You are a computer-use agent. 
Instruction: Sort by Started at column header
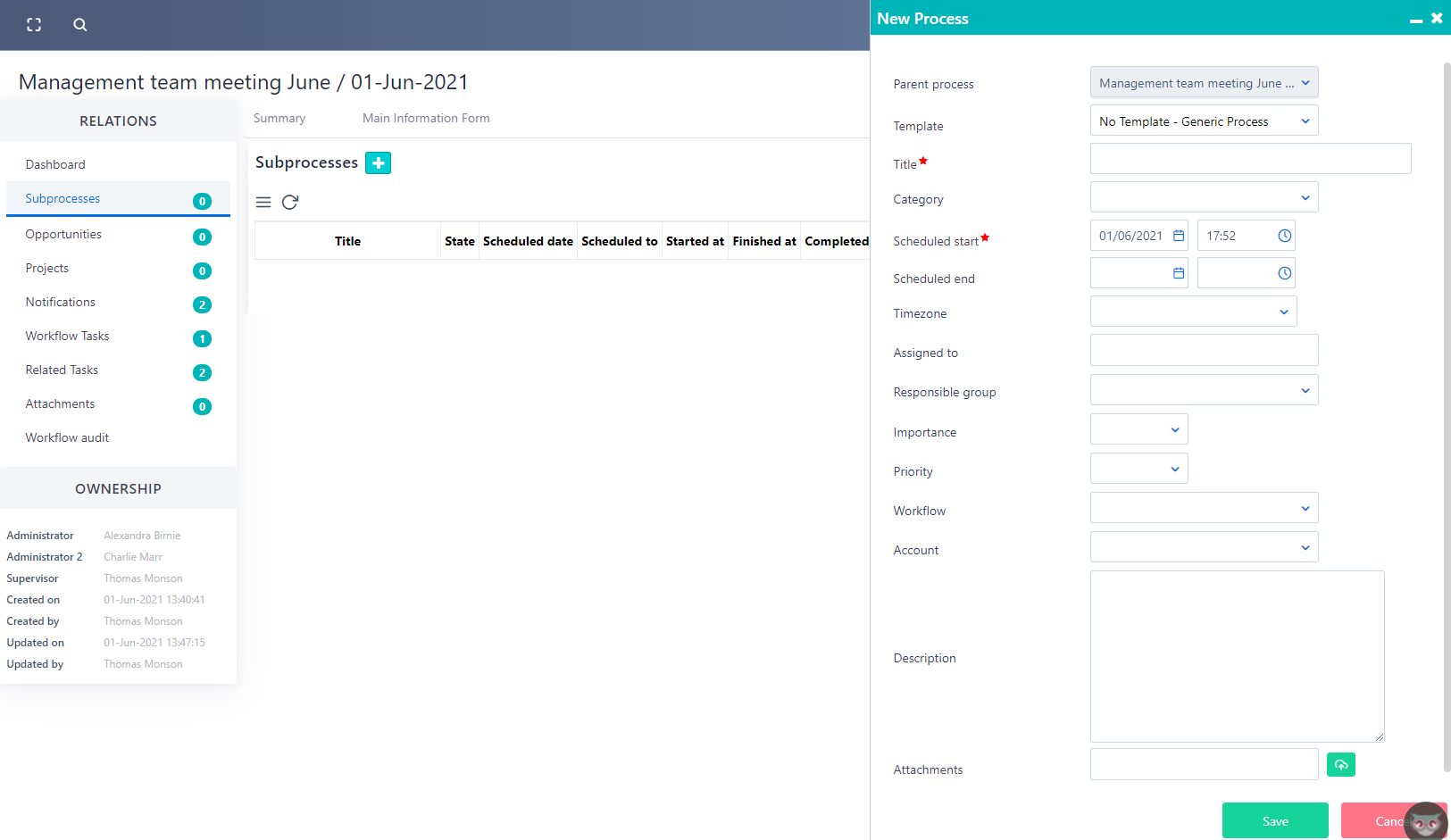(x=695, y=241)
